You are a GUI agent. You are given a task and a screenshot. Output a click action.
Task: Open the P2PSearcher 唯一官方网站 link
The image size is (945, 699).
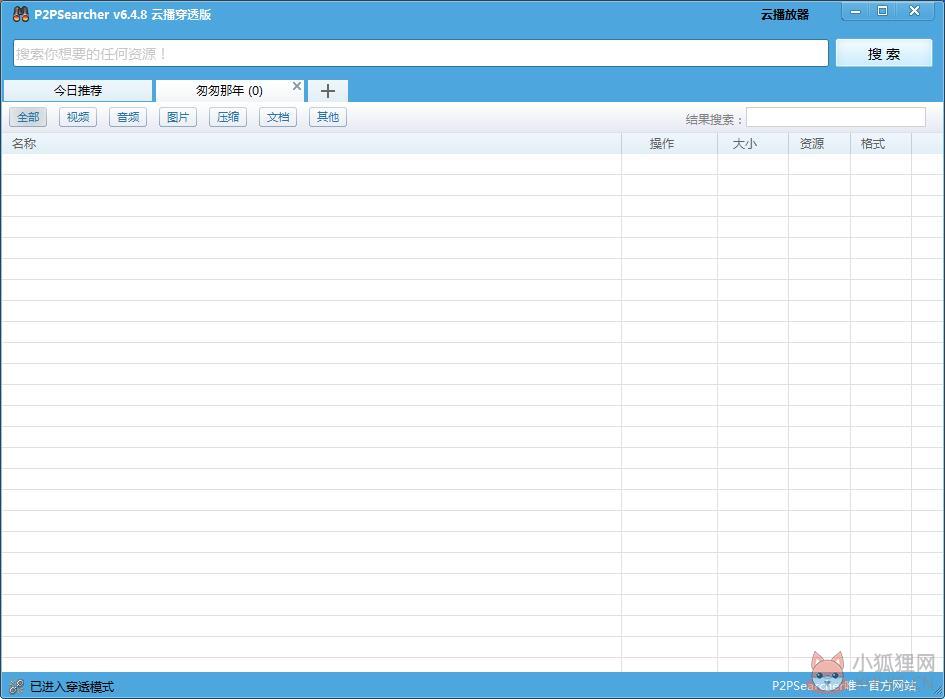click(x=844, y=686)
